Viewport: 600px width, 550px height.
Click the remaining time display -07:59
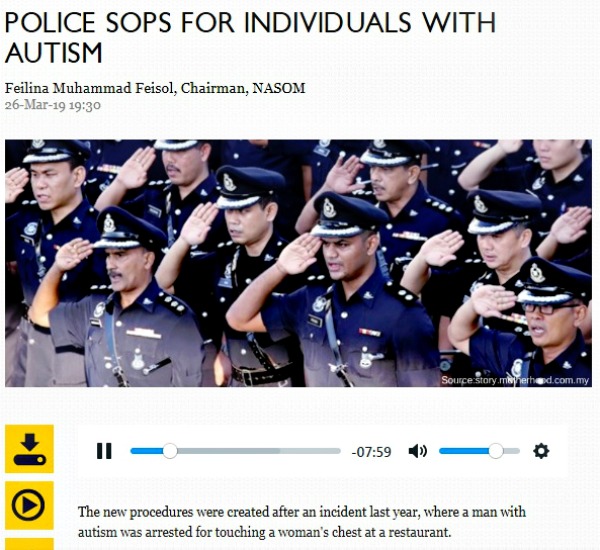click(372, 452)
